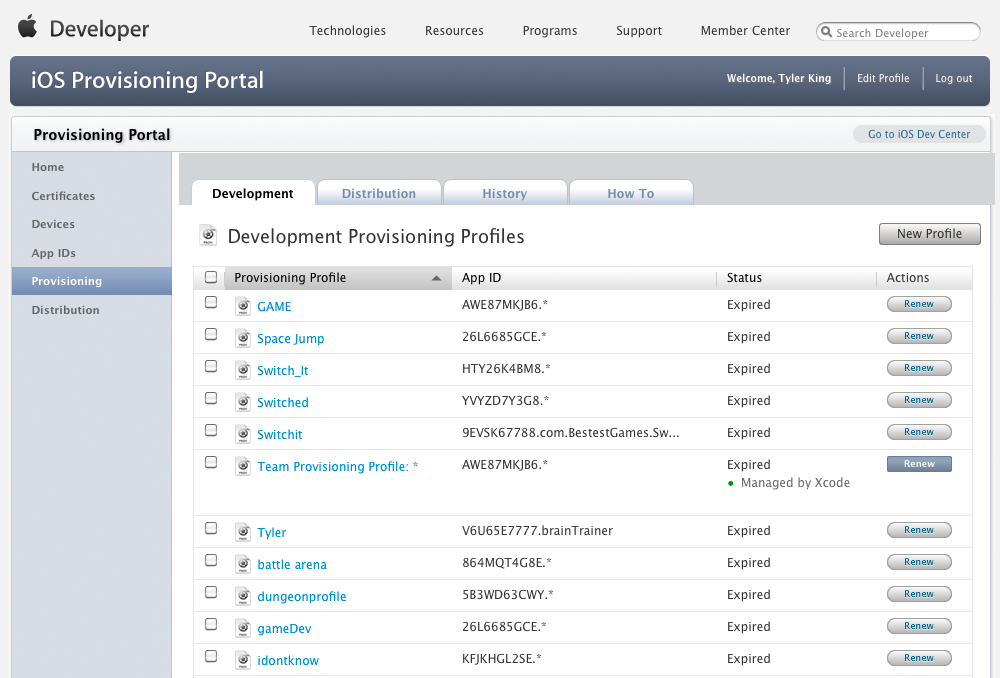Click the Search Developer field
The image size is (1000, 678).
898,32
